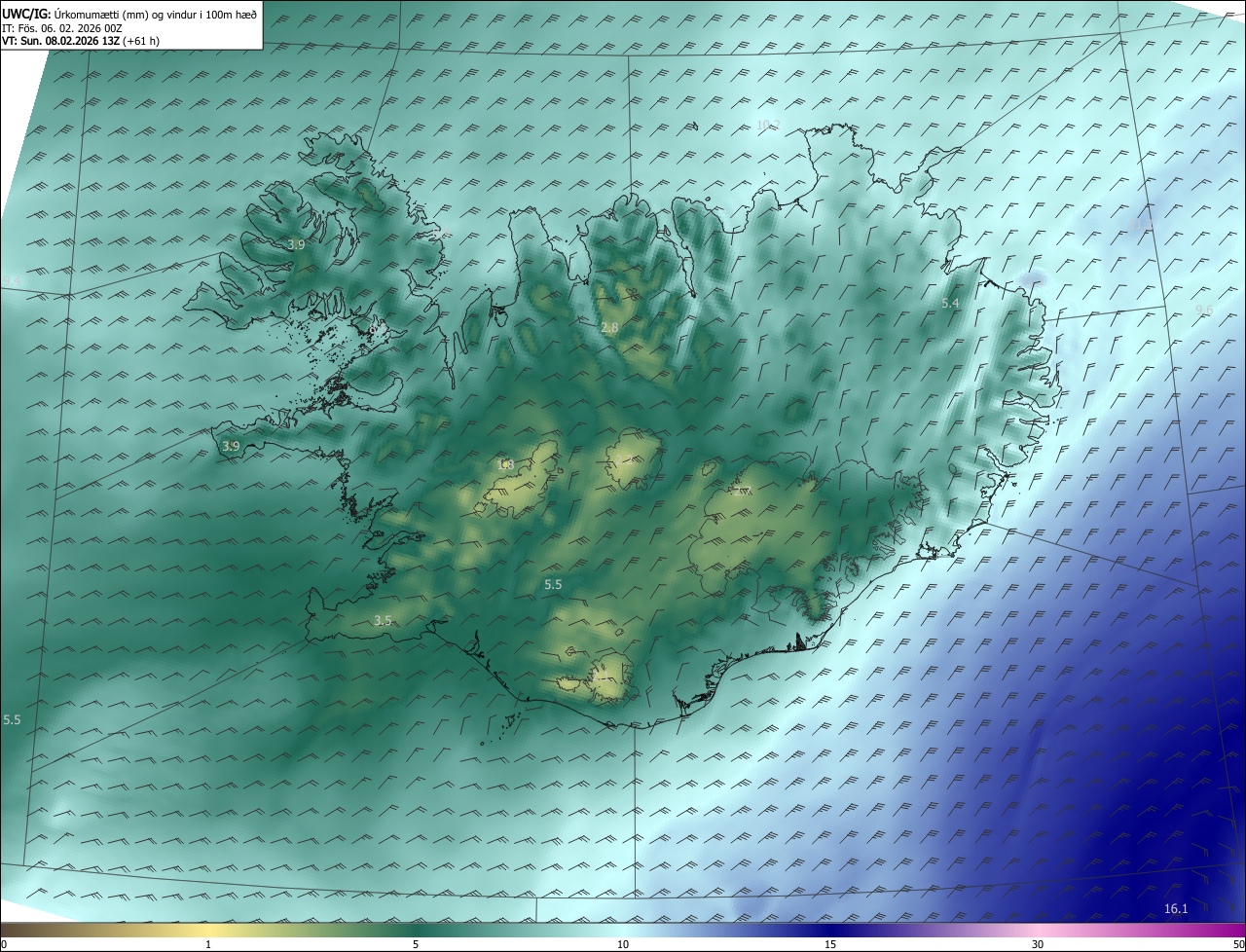Click the '5.5' value on the map's western edge
Screen dimensions: 1246x952
(12, 719)
